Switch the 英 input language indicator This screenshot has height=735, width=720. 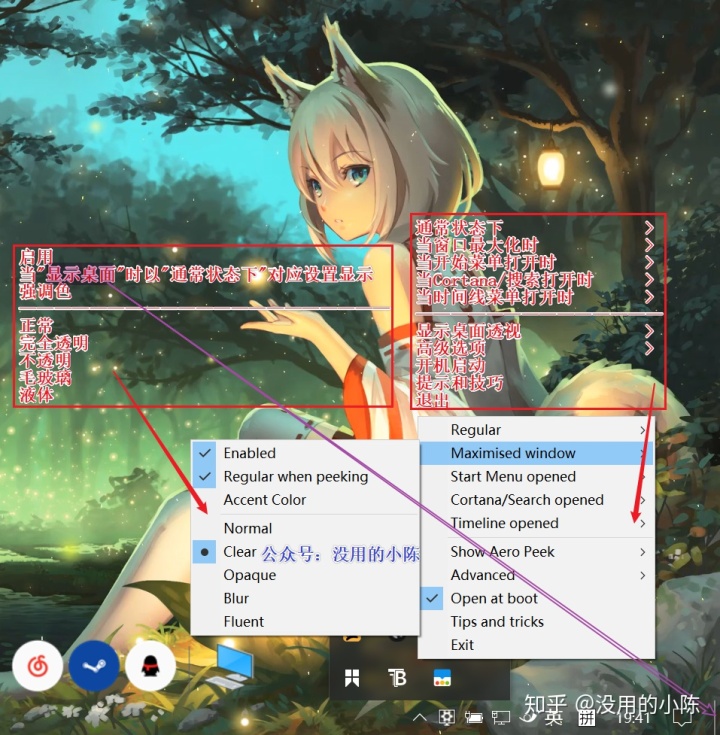click(x=554, y=718)
